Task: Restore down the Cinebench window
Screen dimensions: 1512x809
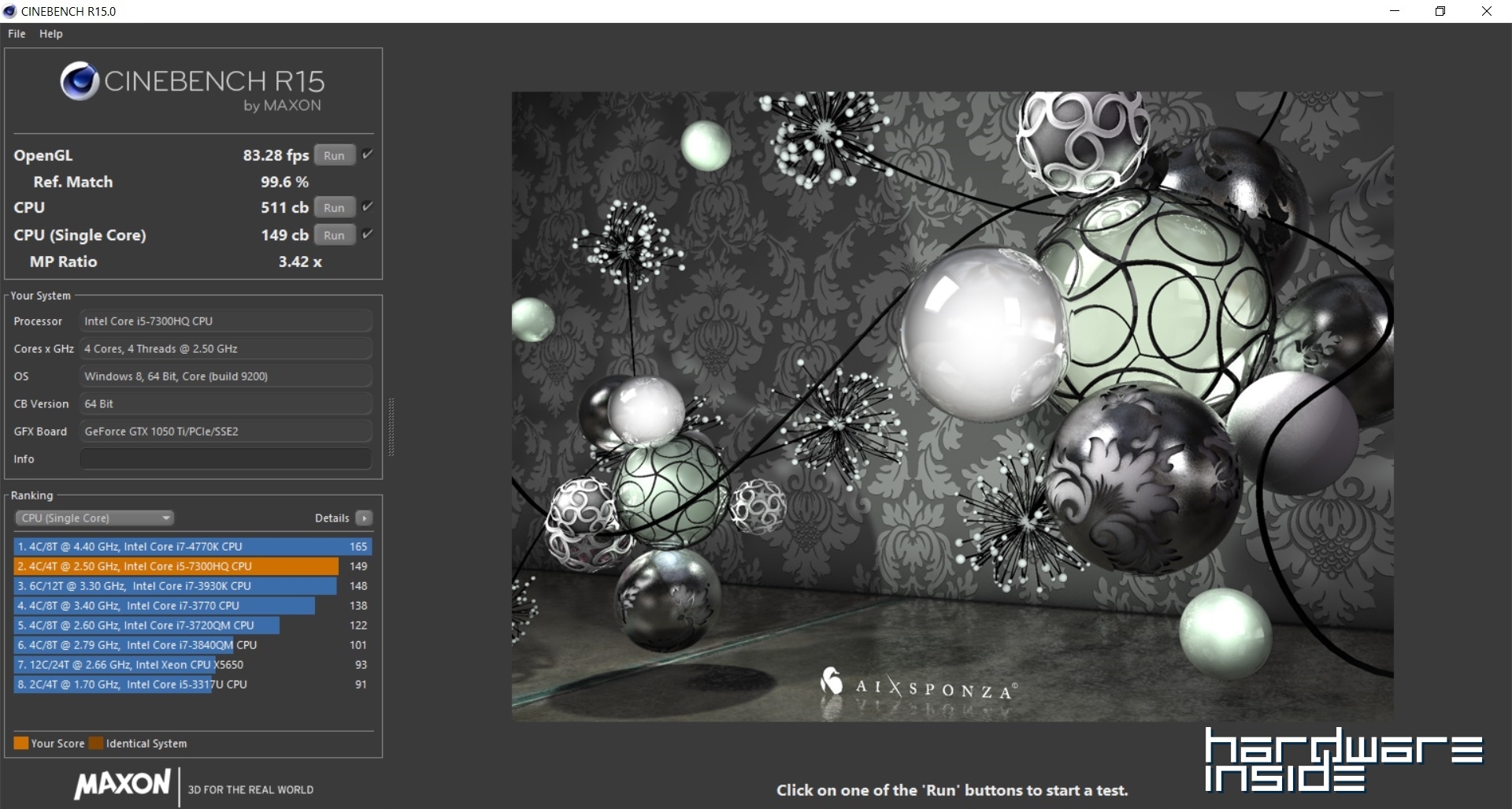Action: coord(1440,11)
